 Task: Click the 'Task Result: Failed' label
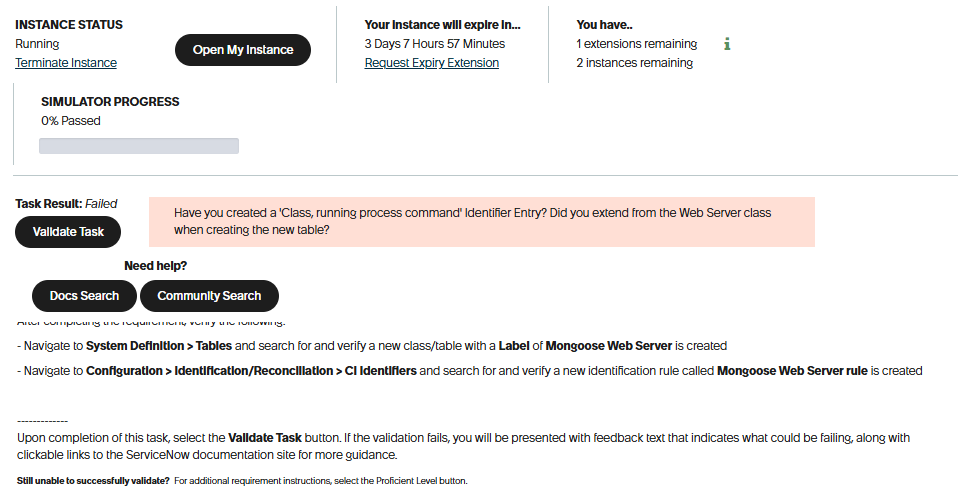pyautogui.click(x=66, y=204)
